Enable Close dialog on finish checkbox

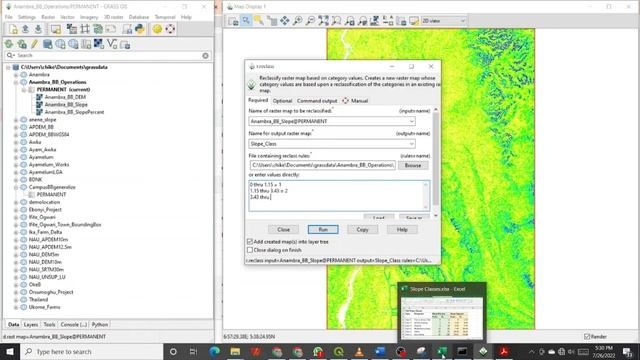250,250
